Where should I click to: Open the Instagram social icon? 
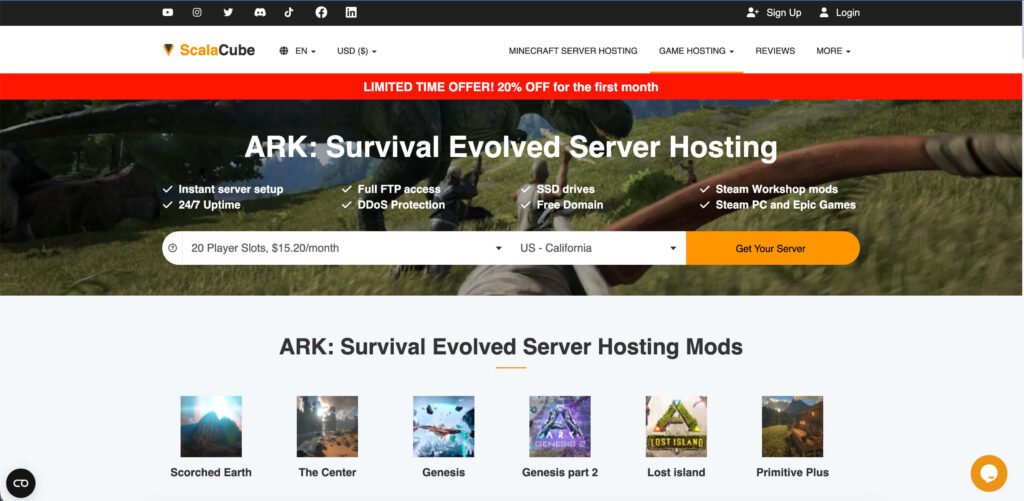197,12
